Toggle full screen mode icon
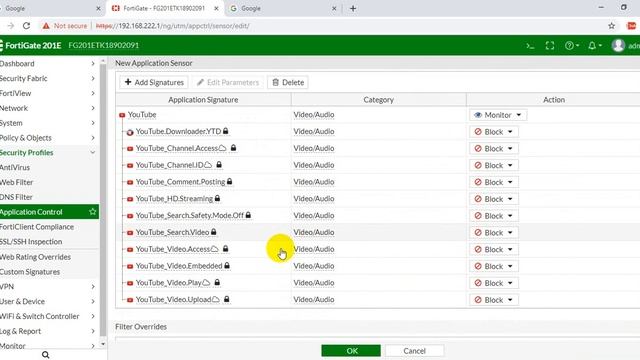This screenshot has width=640, height=360. [550, 46]
